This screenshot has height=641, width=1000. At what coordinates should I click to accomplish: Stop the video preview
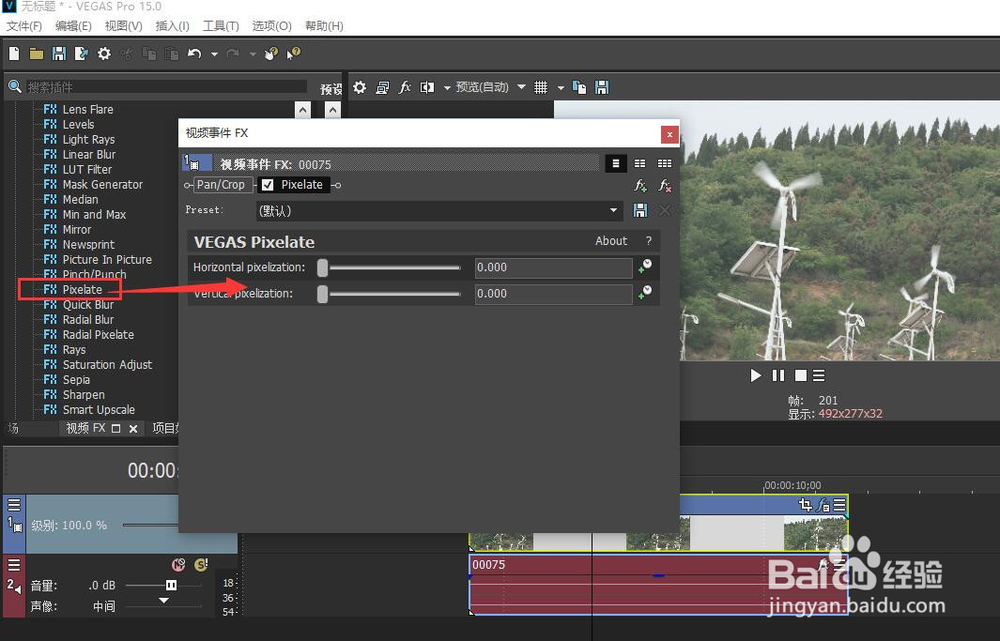pyautogui.click(x=800, y=376)
